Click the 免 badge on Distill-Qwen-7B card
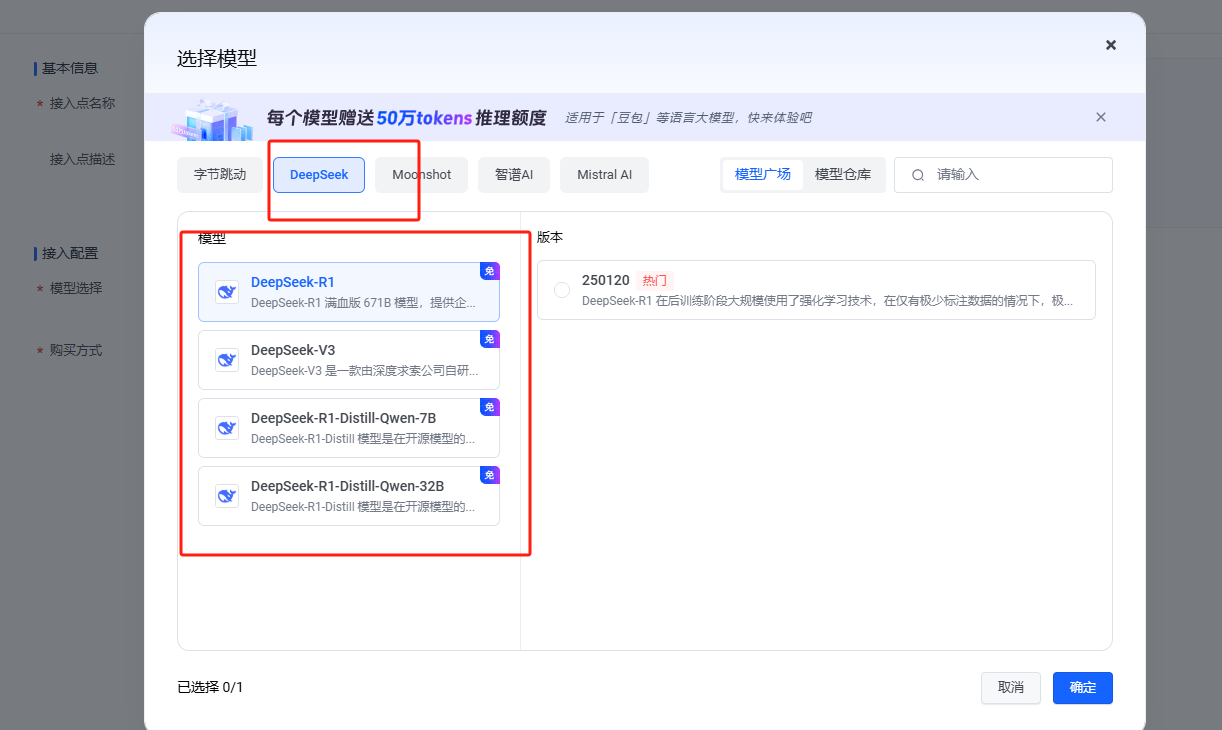1222x730 pixels. tap(490, 407)
